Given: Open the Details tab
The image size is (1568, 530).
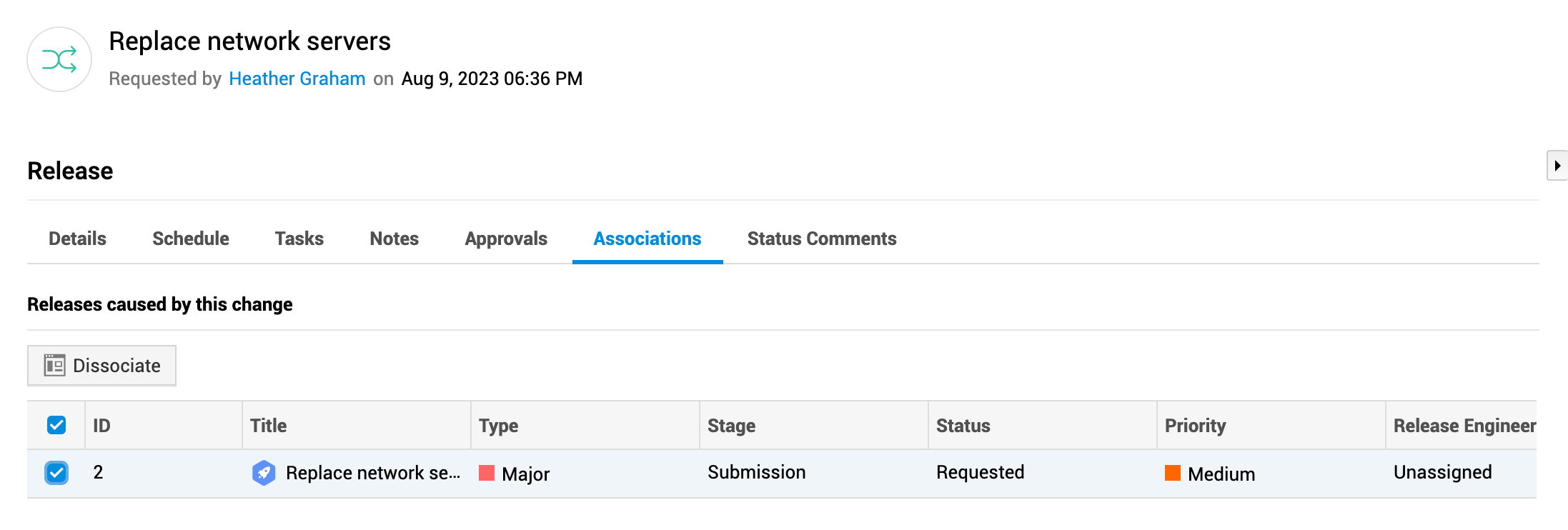Looking at the screenshot, I should tap(77, 239).
